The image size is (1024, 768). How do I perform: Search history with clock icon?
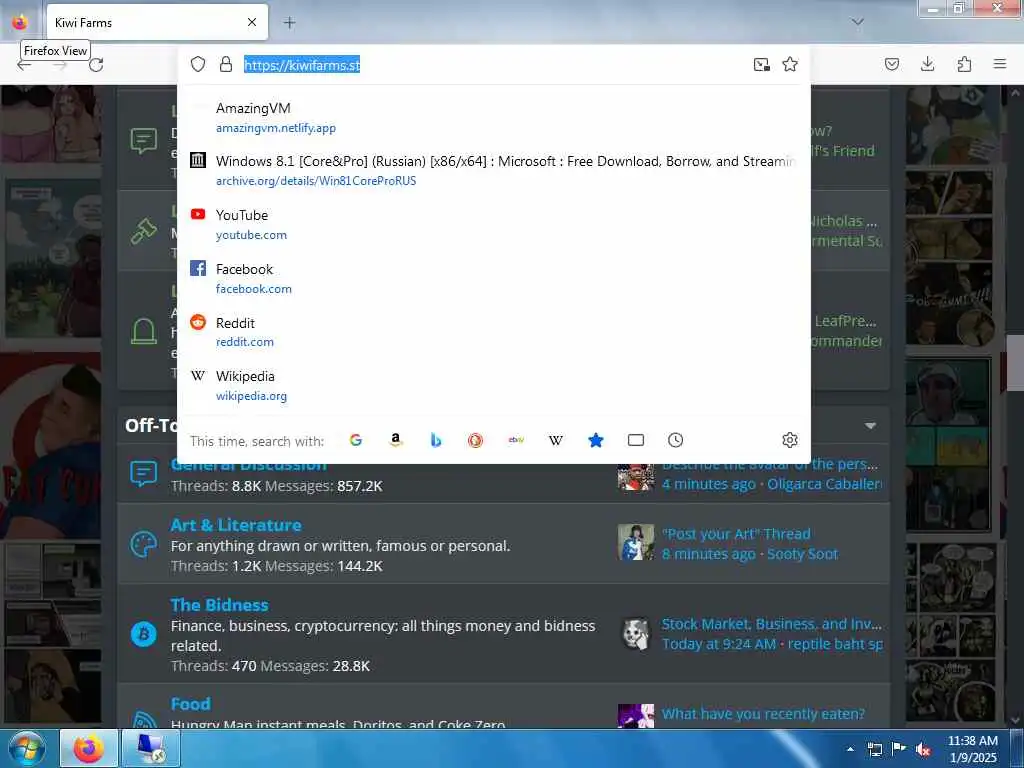point(676,440)
